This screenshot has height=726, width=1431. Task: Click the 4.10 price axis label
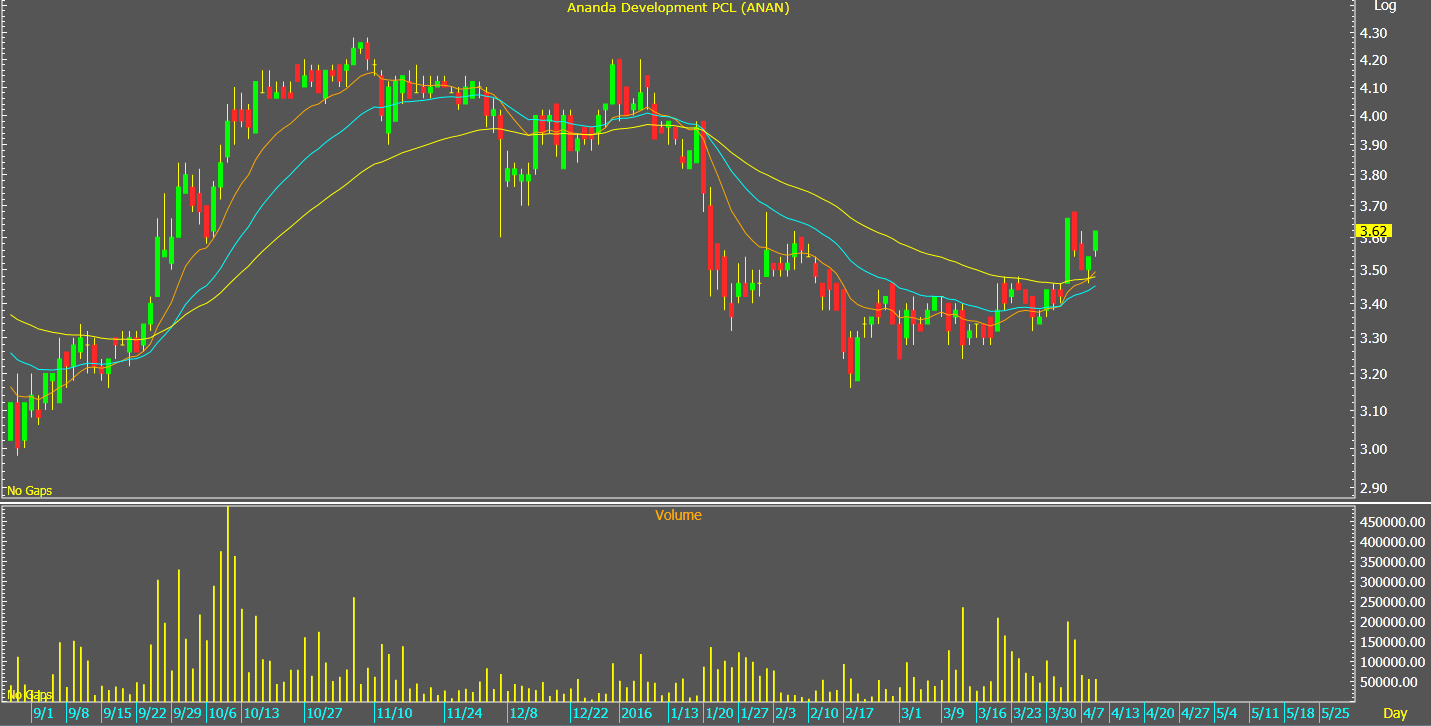click(1373, 88)
